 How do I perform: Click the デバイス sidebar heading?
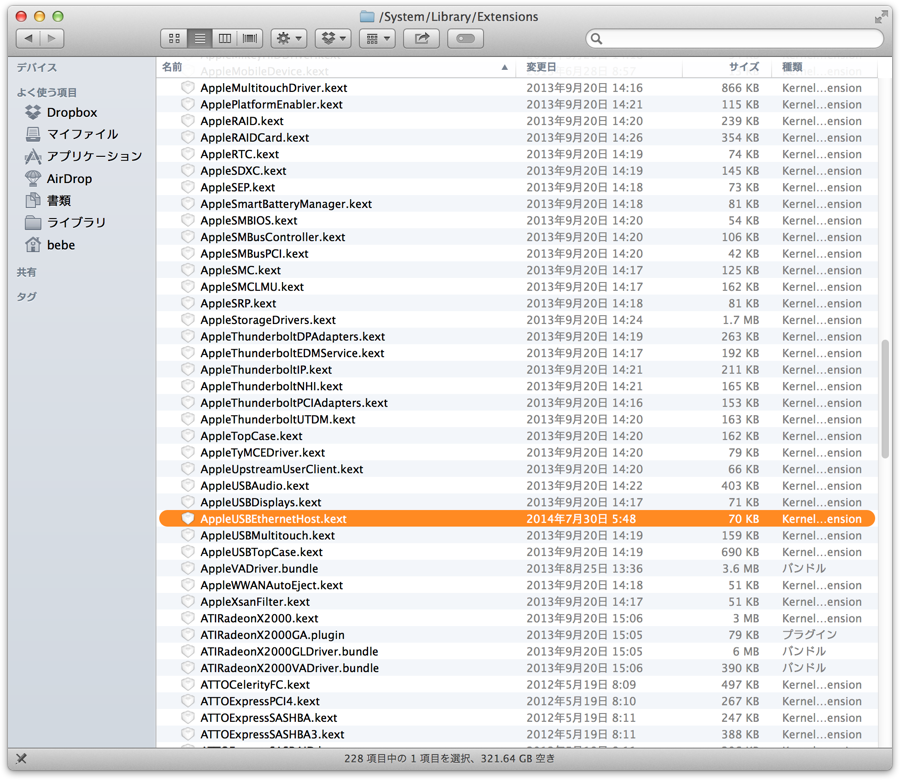(x=37, y=67)
